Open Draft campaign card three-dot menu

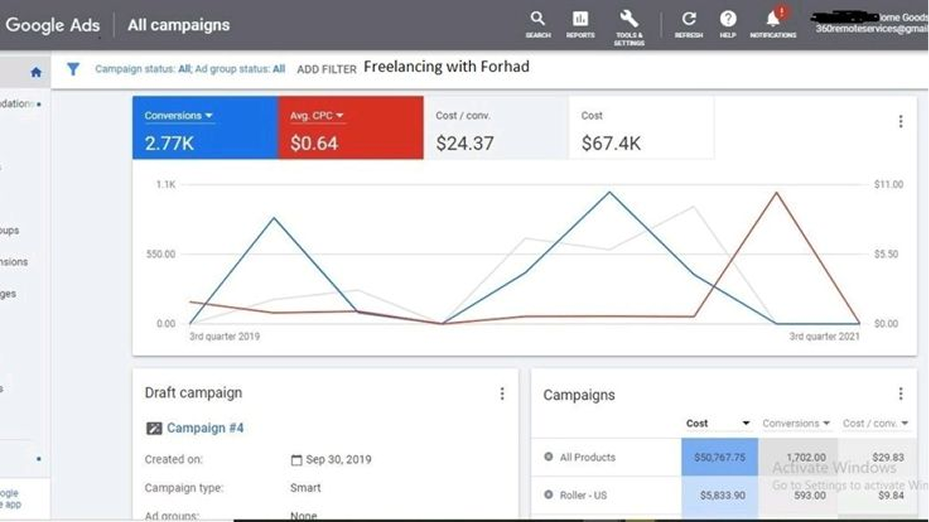coord(502,394)
